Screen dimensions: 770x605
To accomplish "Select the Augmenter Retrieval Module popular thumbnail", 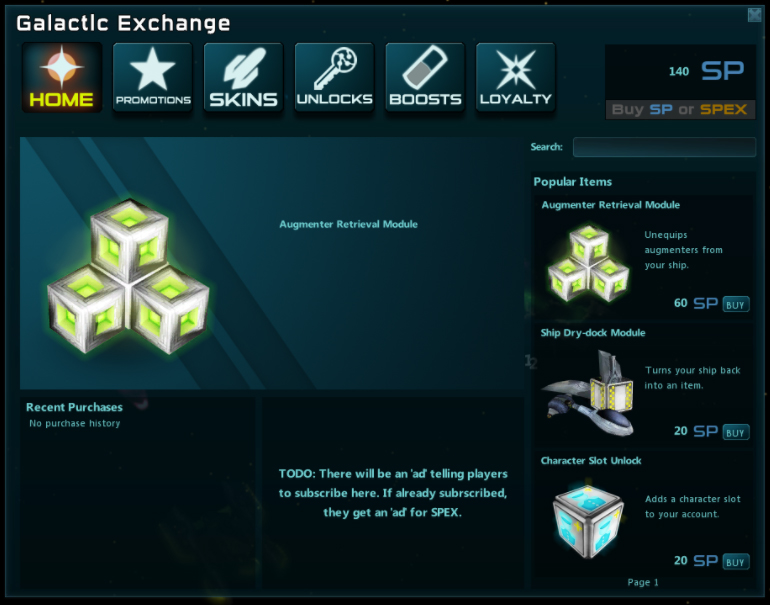I will [x=588, y=263].
